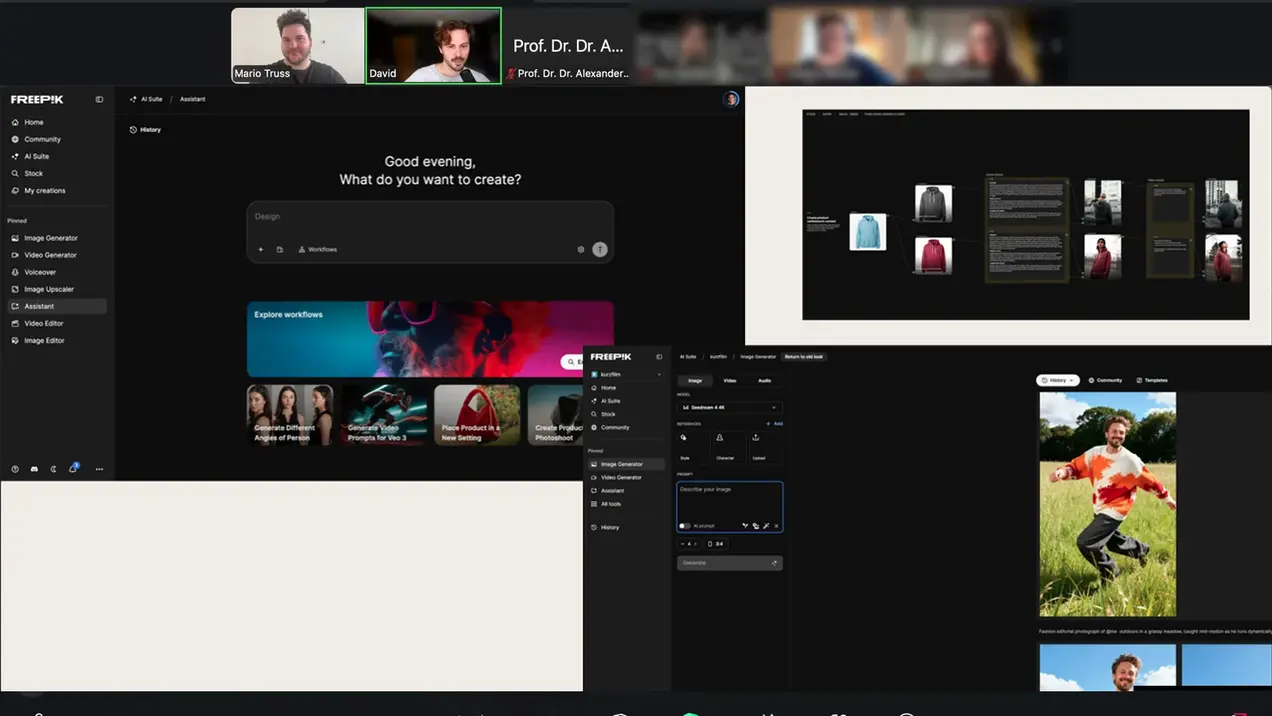This screenshot has width=1272, height=716.
Task: Open the 3:4 aspect ratio selector
Action: [x=716, y=544]
